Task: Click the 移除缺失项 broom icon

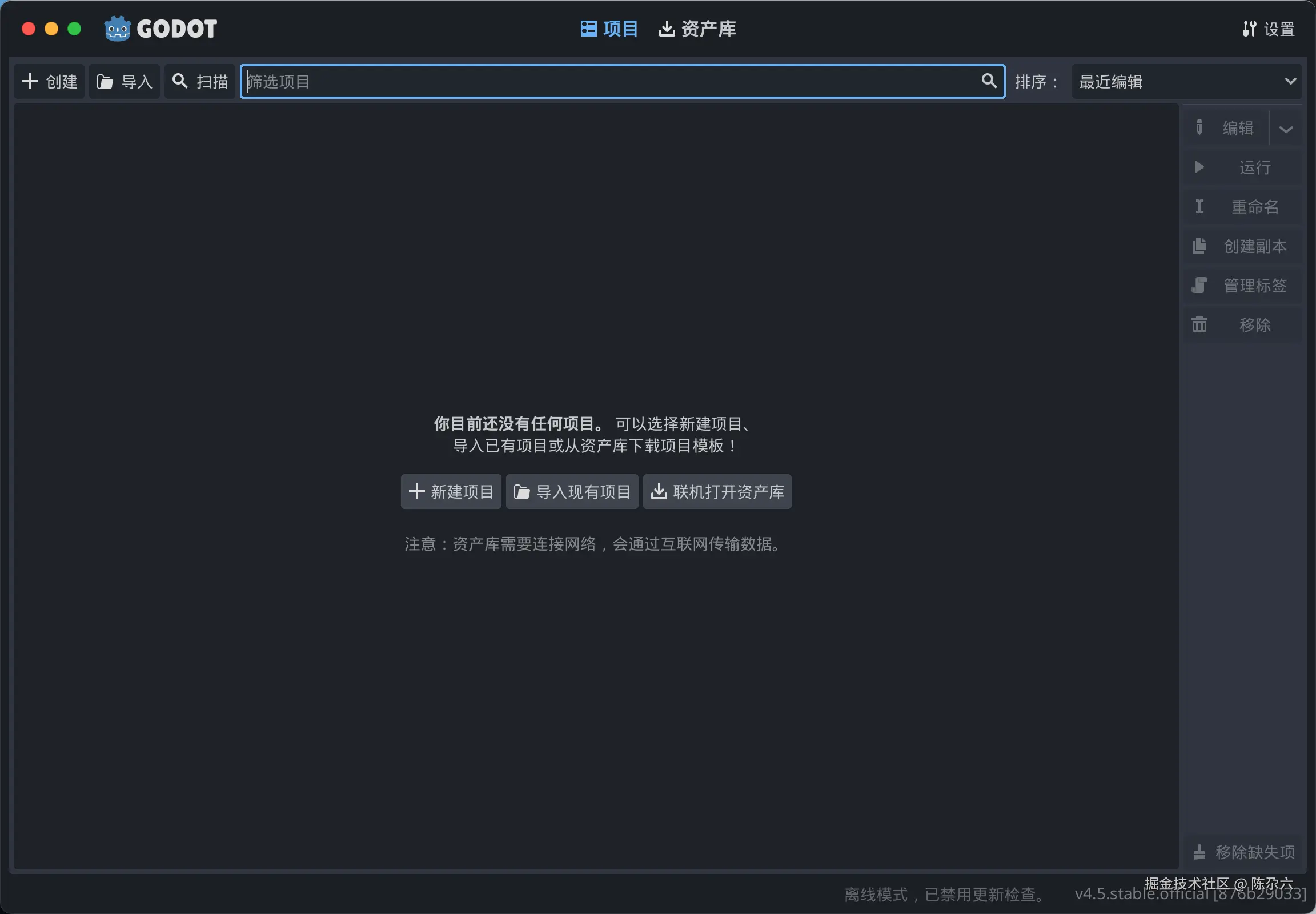Action: (1201, 852)
